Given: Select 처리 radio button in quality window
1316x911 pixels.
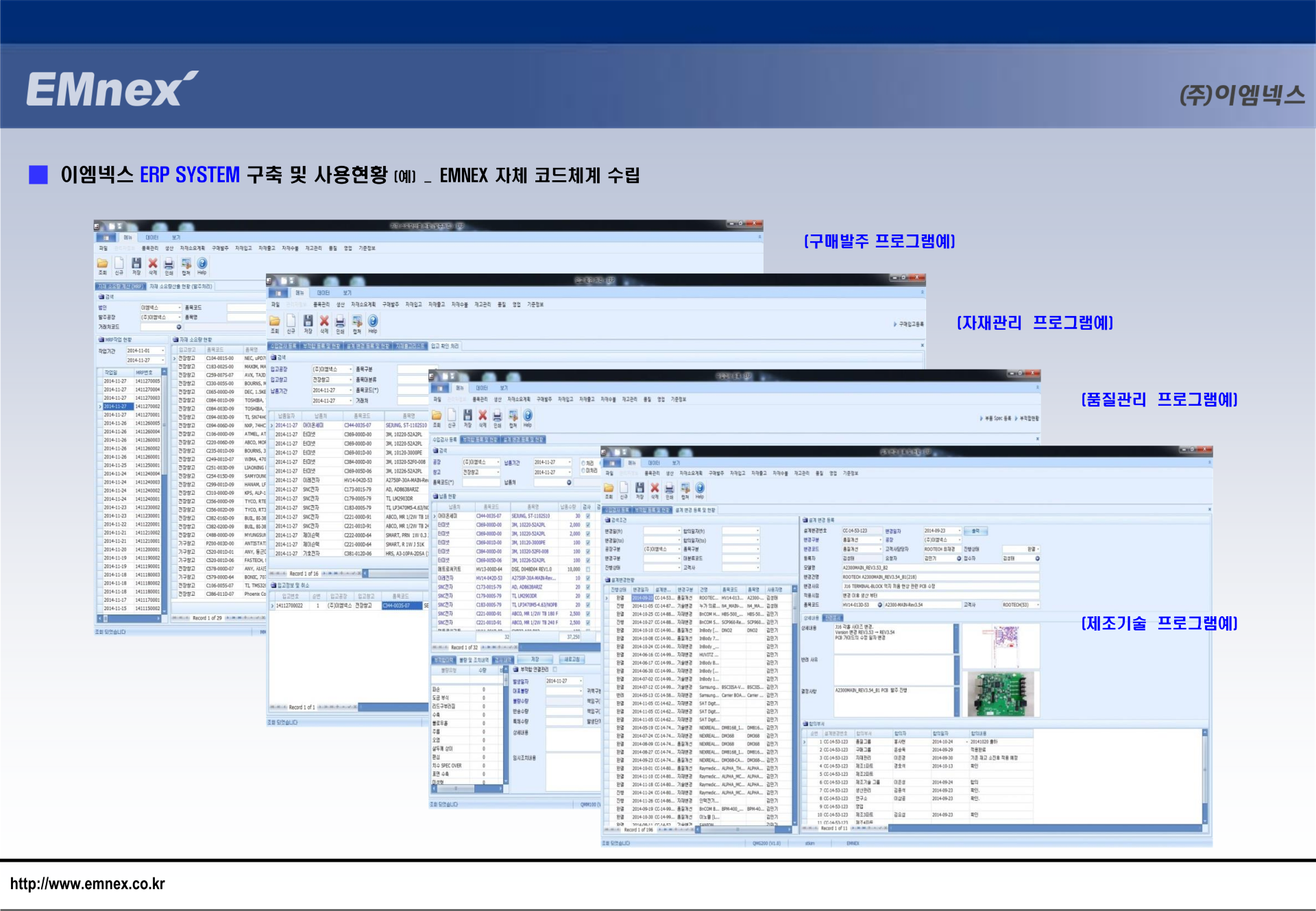Looking at the screenshot, I should 583,463.
